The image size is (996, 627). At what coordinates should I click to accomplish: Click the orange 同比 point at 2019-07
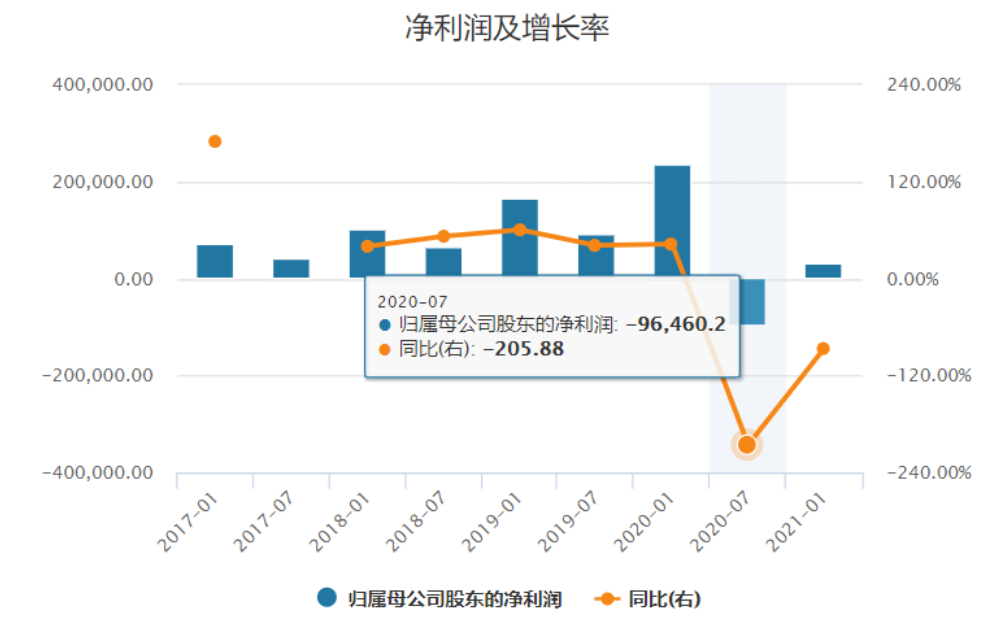[x=595, y=245]
